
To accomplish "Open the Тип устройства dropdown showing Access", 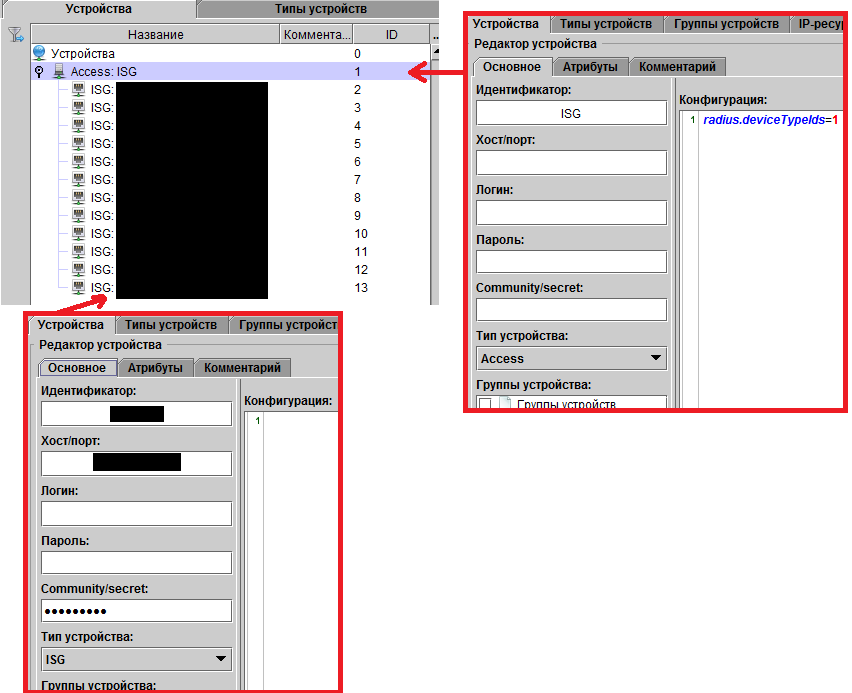I will pyautogui.click(x=571, y=358).
